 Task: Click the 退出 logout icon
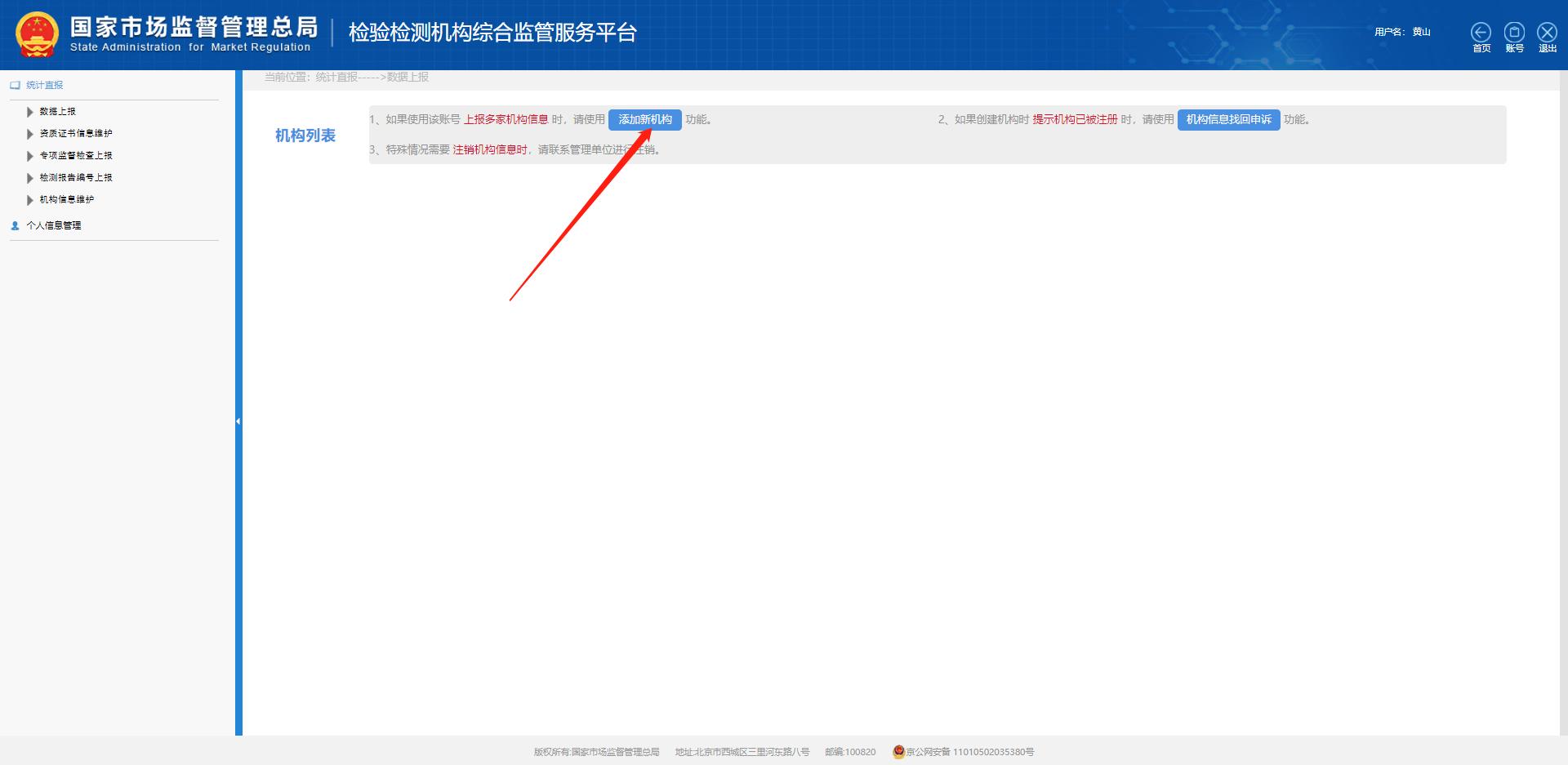click(x=1547, y=32)
